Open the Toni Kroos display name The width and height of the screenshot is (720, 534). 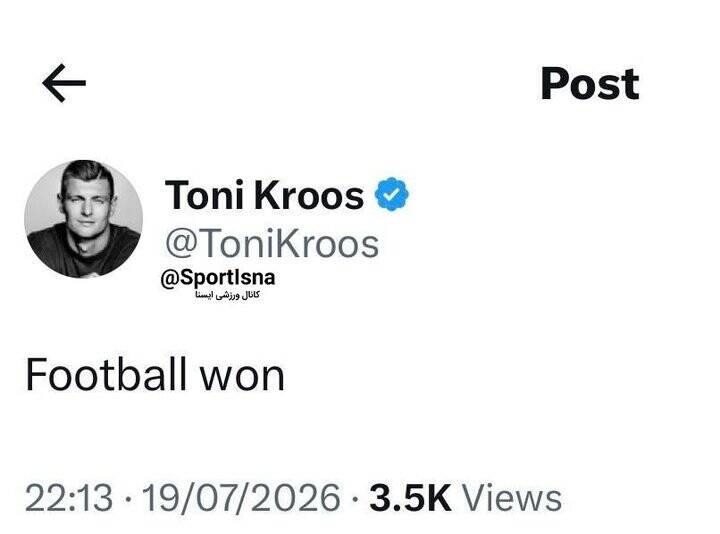264,195
